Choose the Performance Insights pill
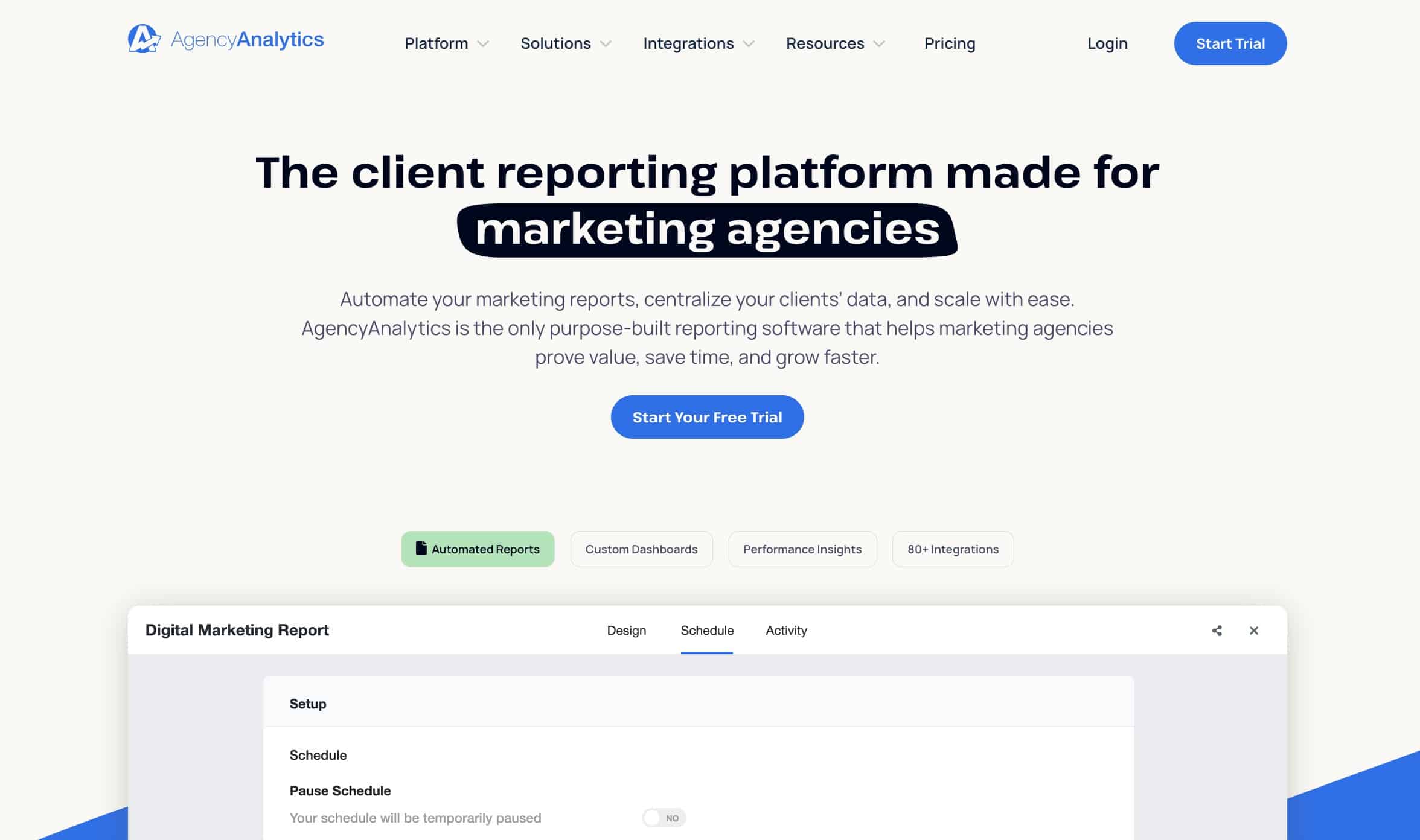 click(x=802, y=549)
